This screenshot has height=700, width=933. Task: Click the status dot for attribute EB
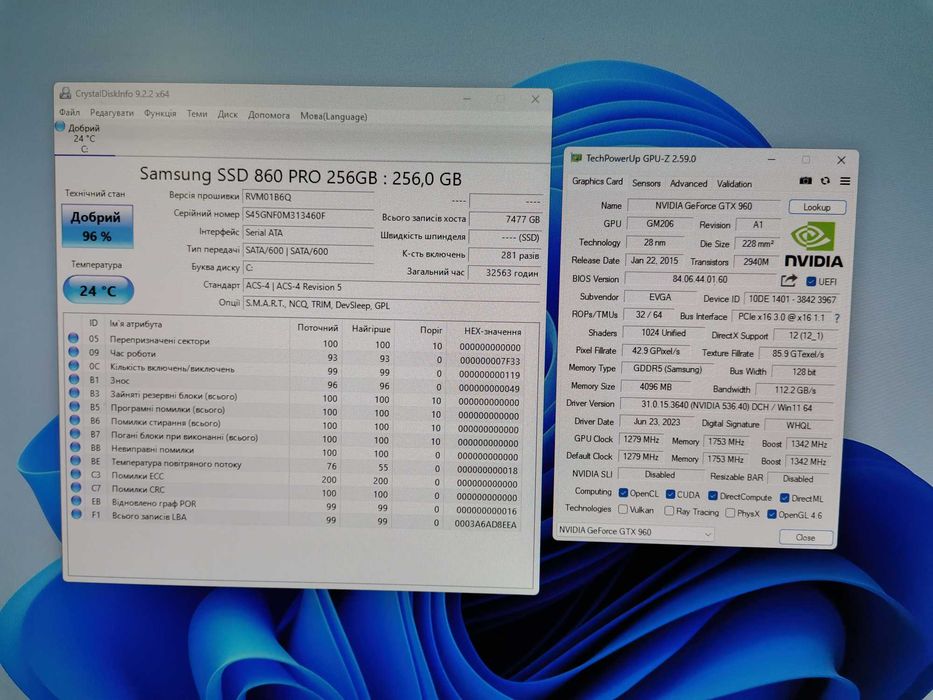[76, 501]
